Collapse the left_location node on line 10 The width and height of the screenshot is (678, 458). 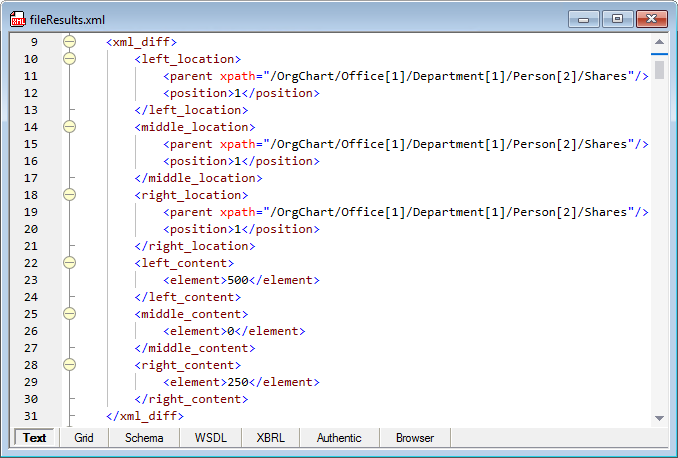click(x=69, y=59)
